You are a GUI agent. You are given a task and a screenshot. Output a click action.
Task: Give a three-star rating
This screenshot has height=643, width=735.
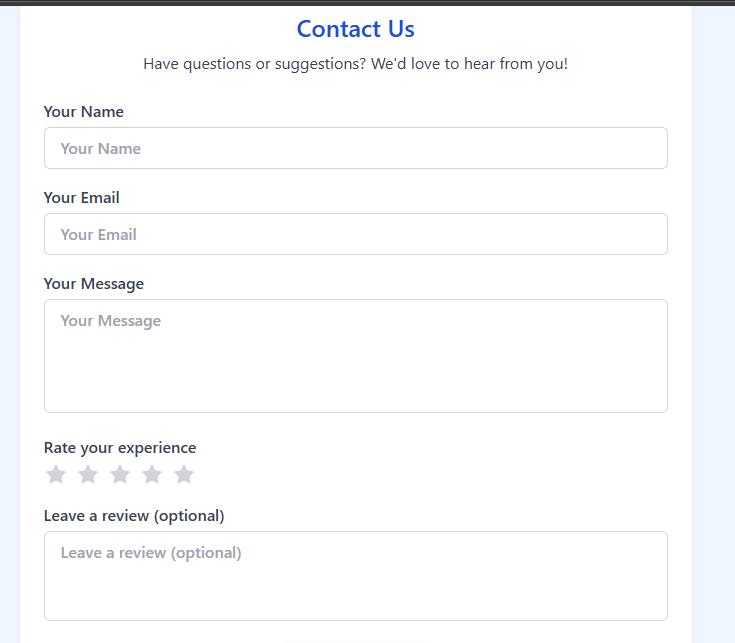click(x=120, y=474)
